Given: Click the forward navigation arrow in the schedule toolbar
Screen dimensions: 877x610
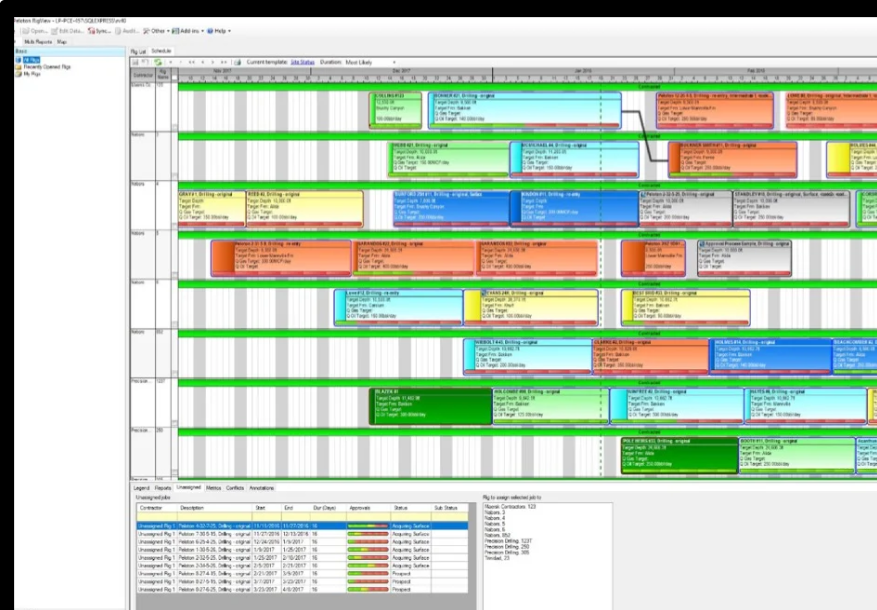Looking at the screenshot, I should pyautogui.click(x=211, y=62).
